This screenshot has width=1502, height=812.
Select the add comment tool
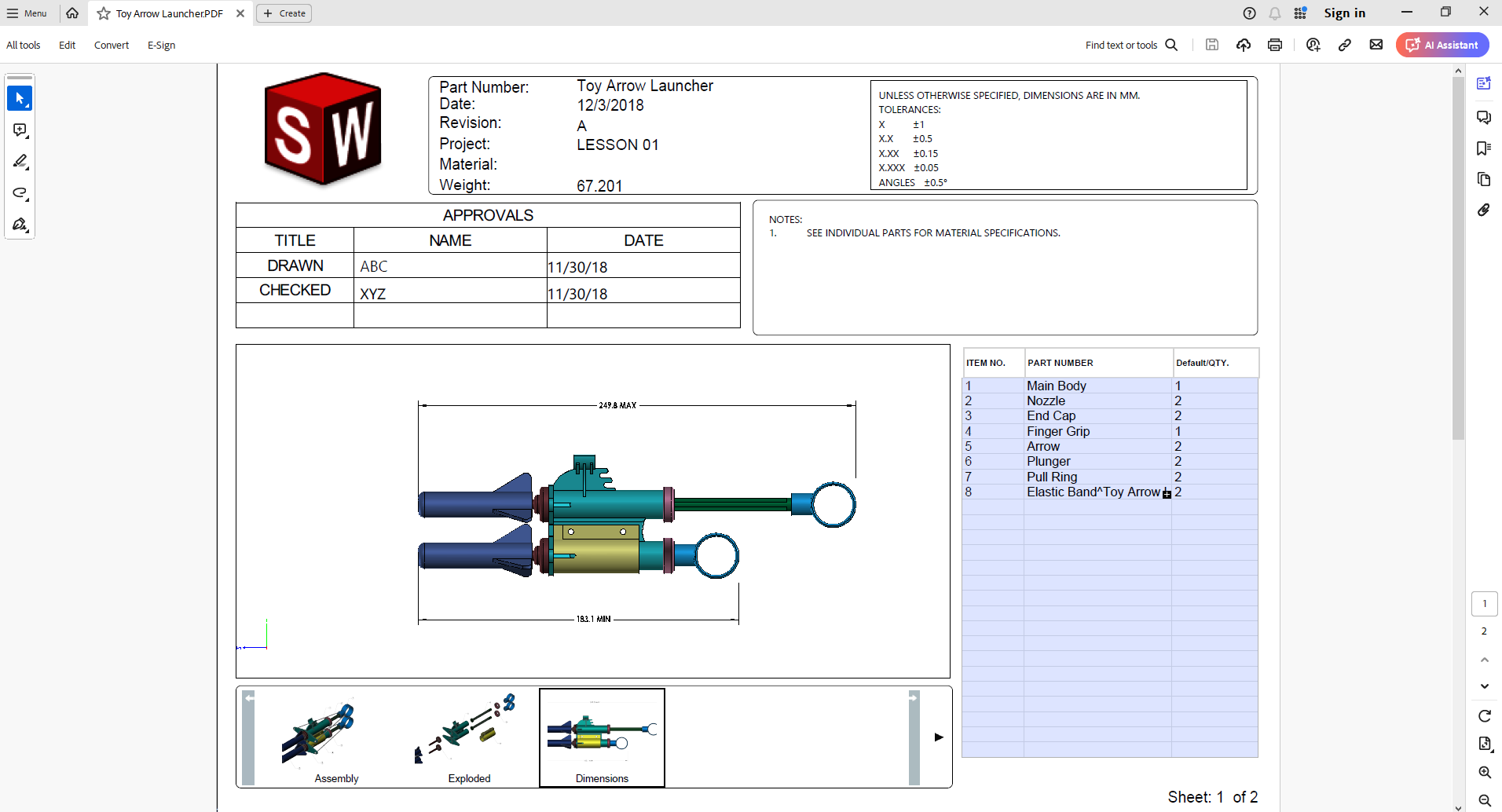(20, 130)
